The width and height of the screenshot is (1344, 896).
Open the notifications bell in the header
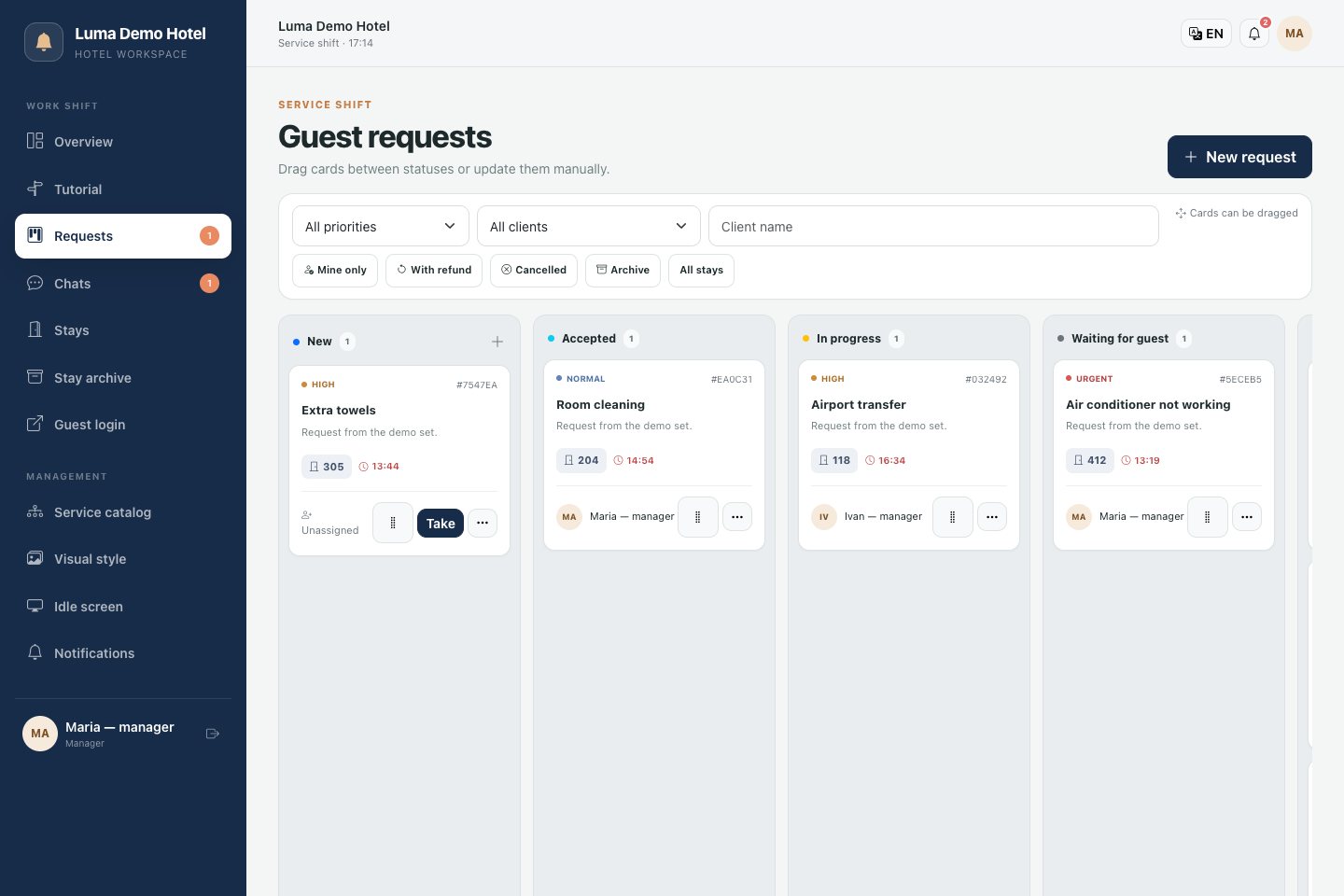pos(1254,34)
